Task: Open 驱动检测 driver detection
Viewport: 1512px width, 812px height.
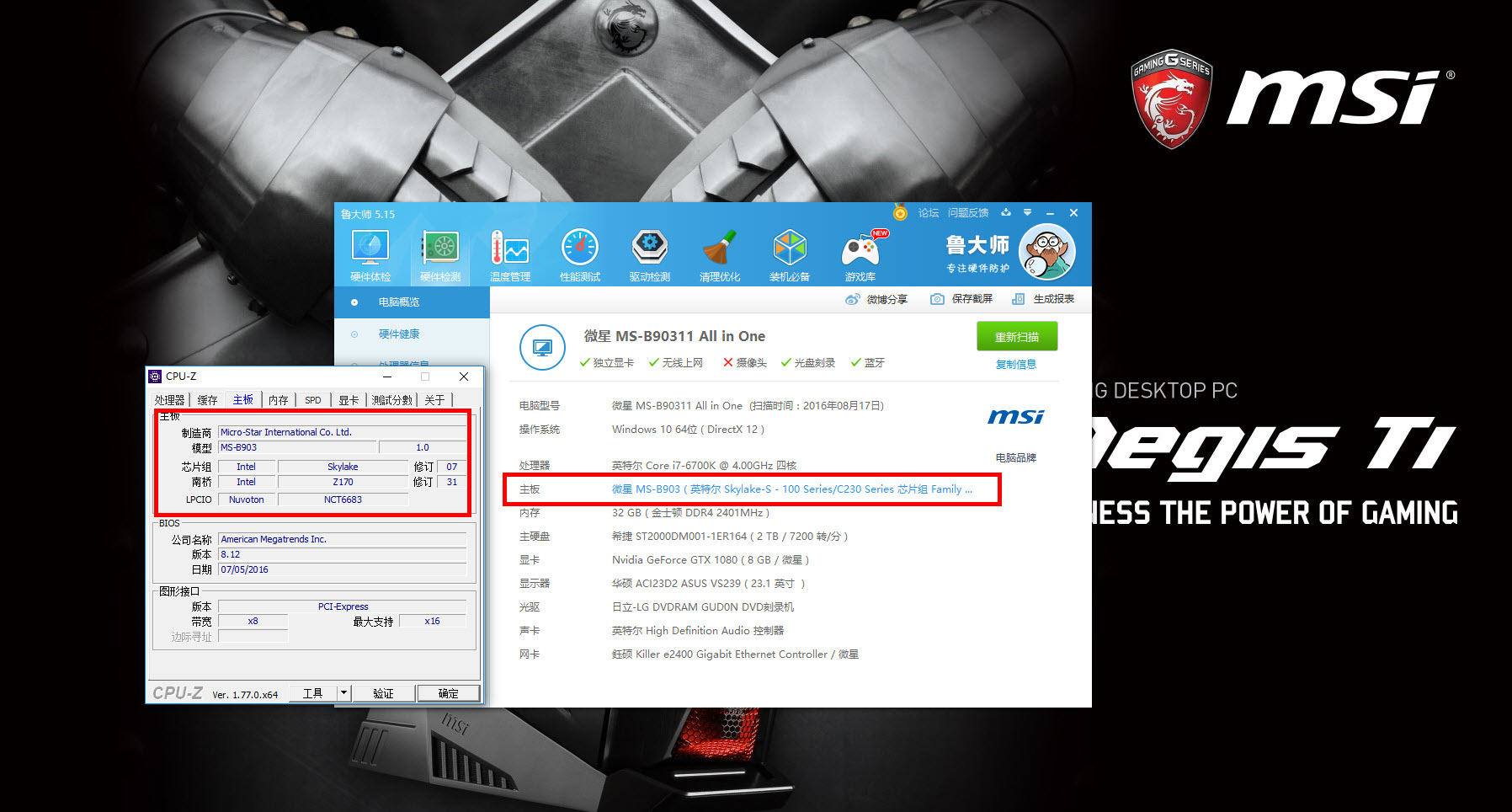Action: (x=650, y=256)
